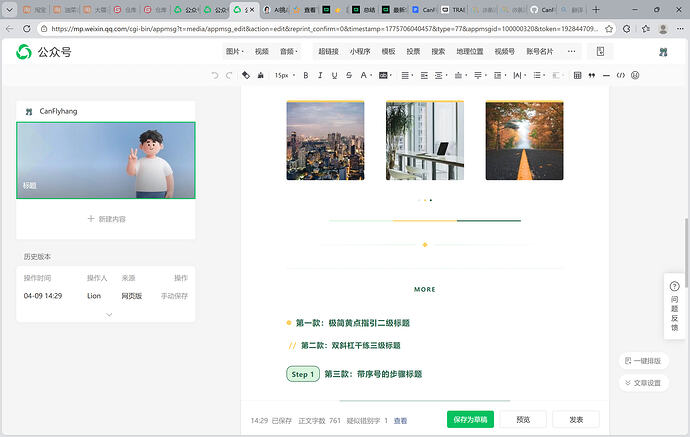690x437 pixels.
Task: Open the font color picker
Action: pos(364,75)
